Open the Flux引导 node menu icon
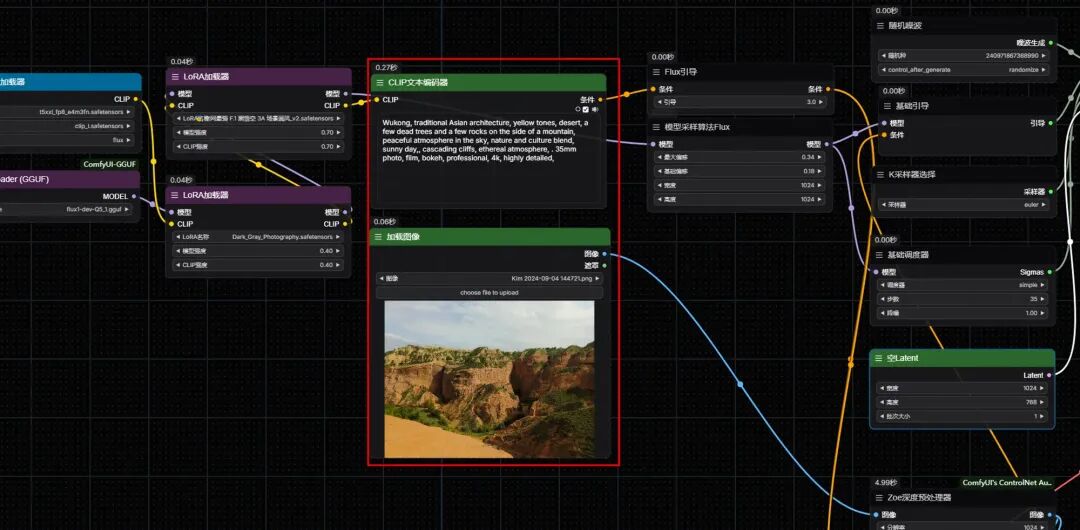The height and width of the screenshot is (530, 1080). click(x=656, y=72)
